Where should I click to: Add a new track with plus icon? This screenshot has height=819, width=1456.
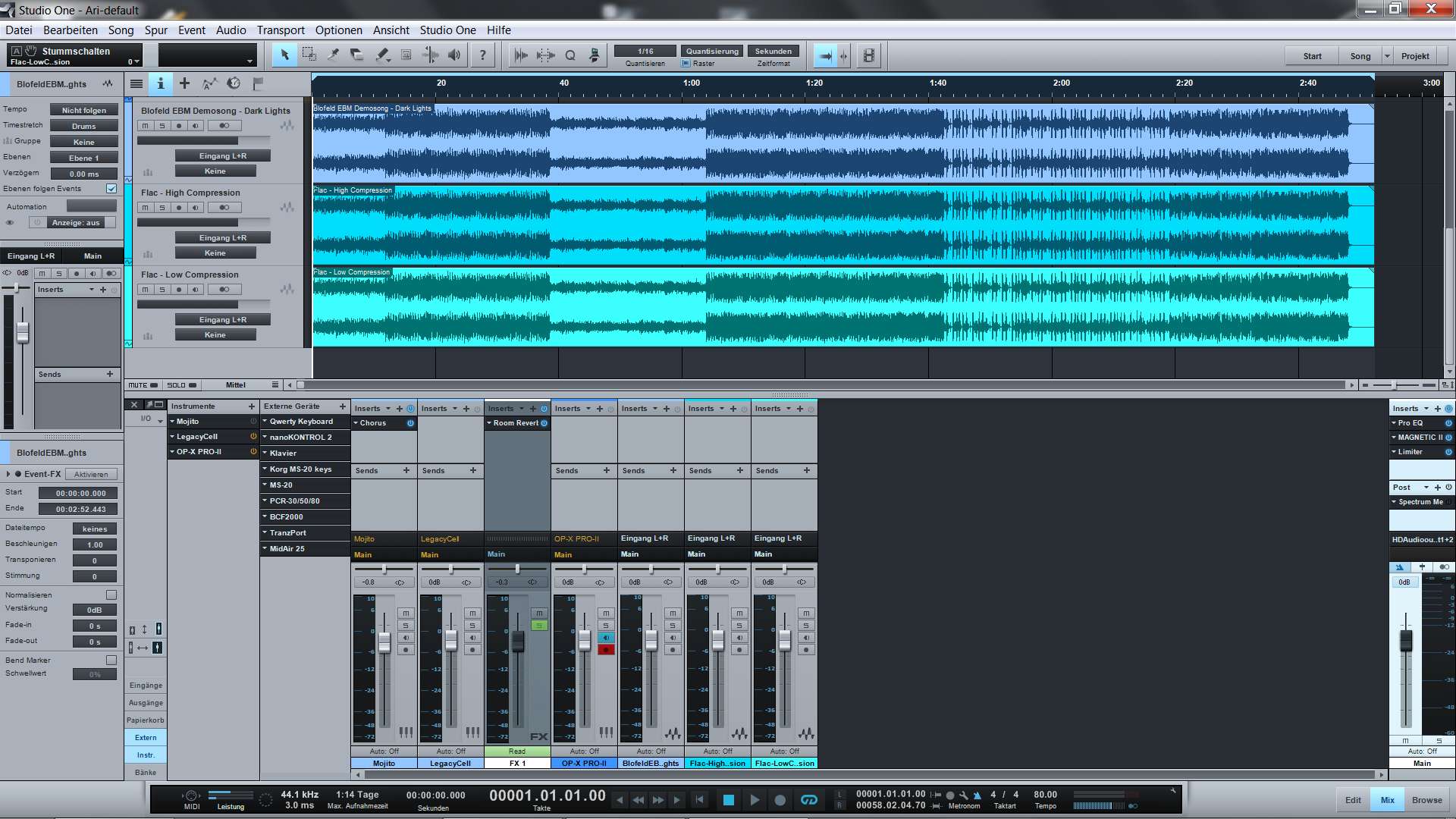click(184, 84)
